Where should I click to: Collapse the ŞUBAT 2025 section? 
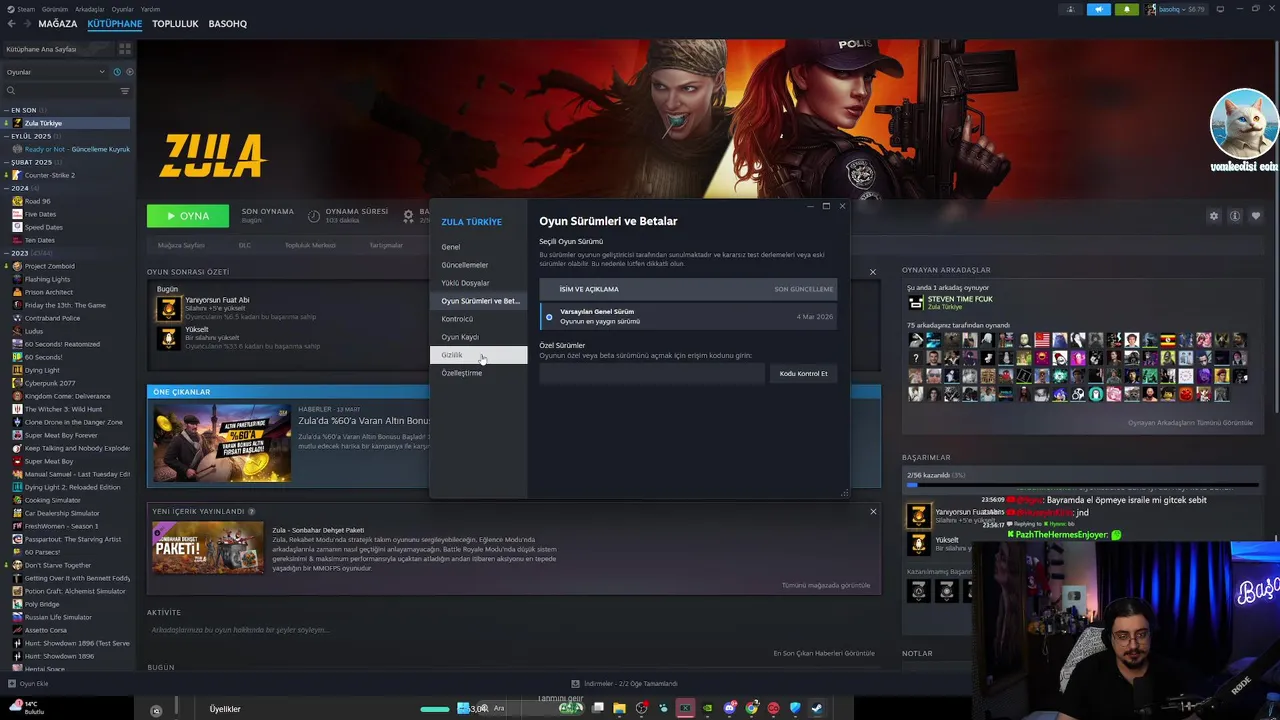pyautogui.click(x=7, y=162)
